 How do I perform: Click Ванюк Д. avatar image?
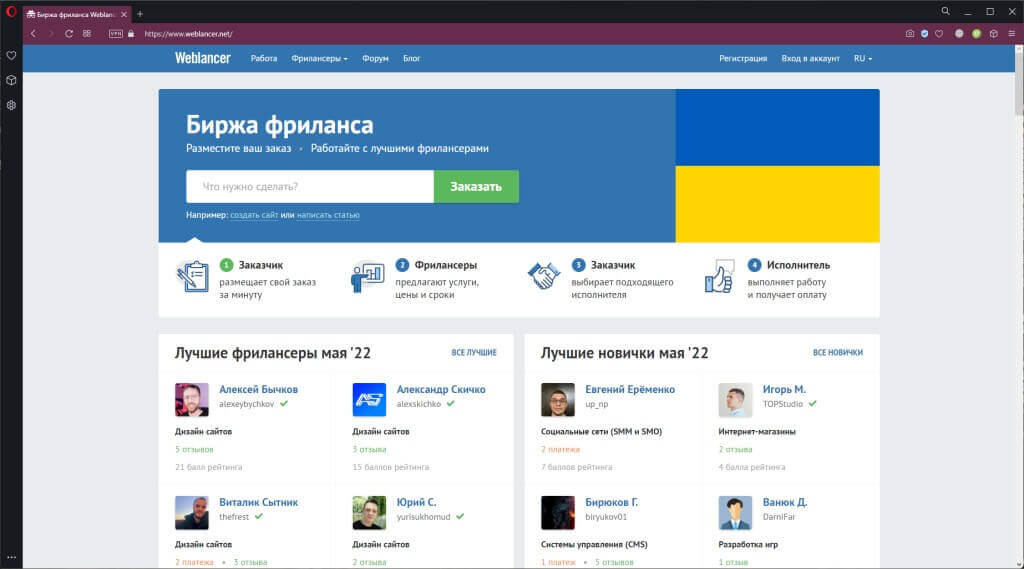(x=735, y=513)
